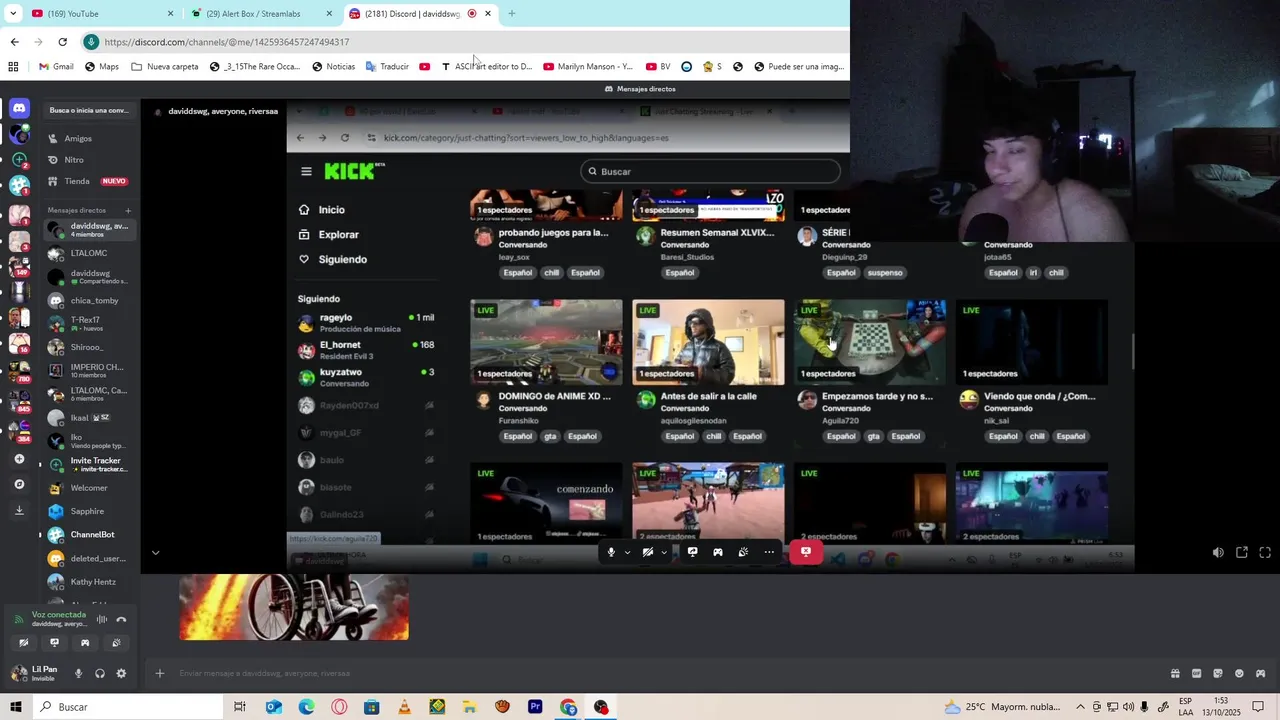The image size is (1280, 720).
Task: Open soundboard in voice panel
Action: [117, 643]
